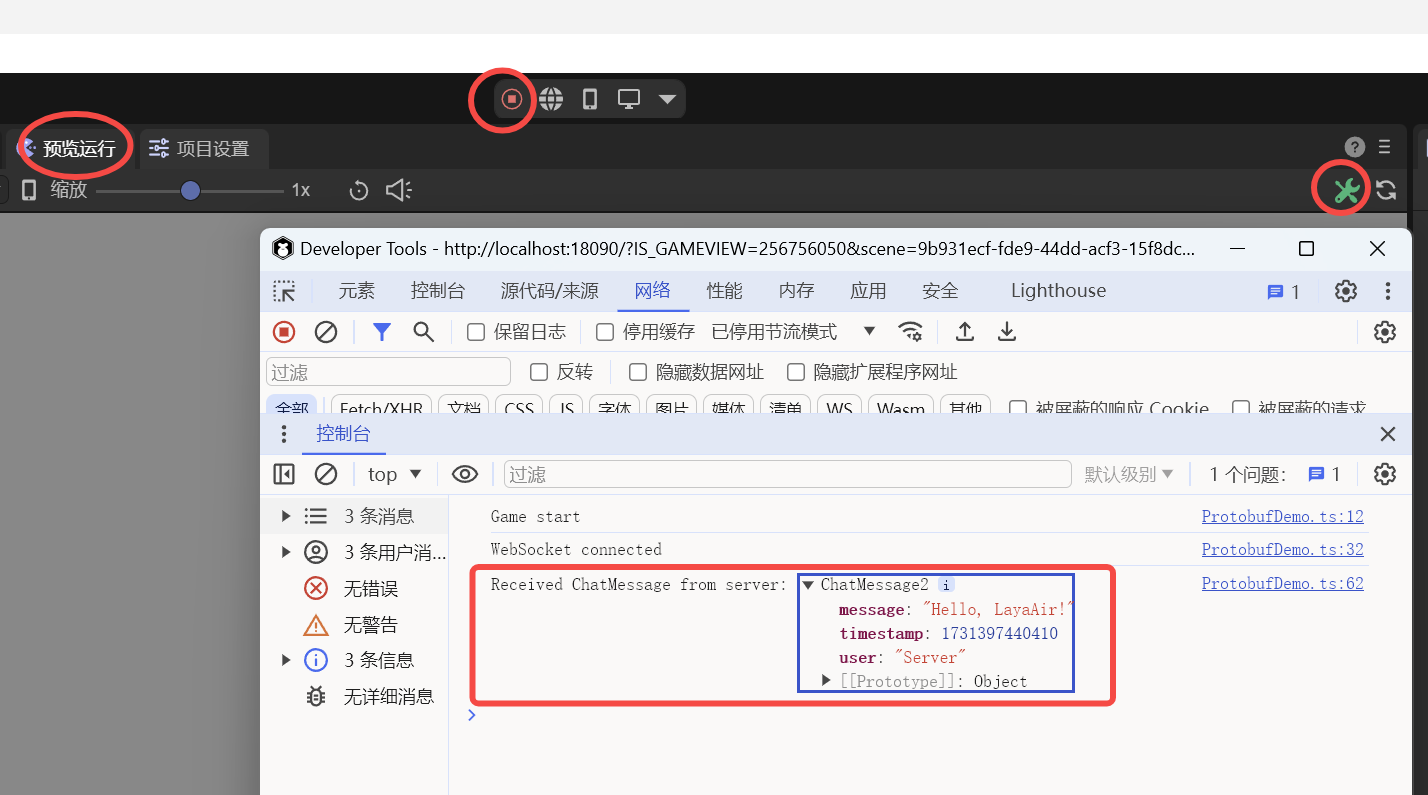This screenshot has width=1428, height=795.
Task: Click the rotate screen icon
Action: tap(359, 190)
